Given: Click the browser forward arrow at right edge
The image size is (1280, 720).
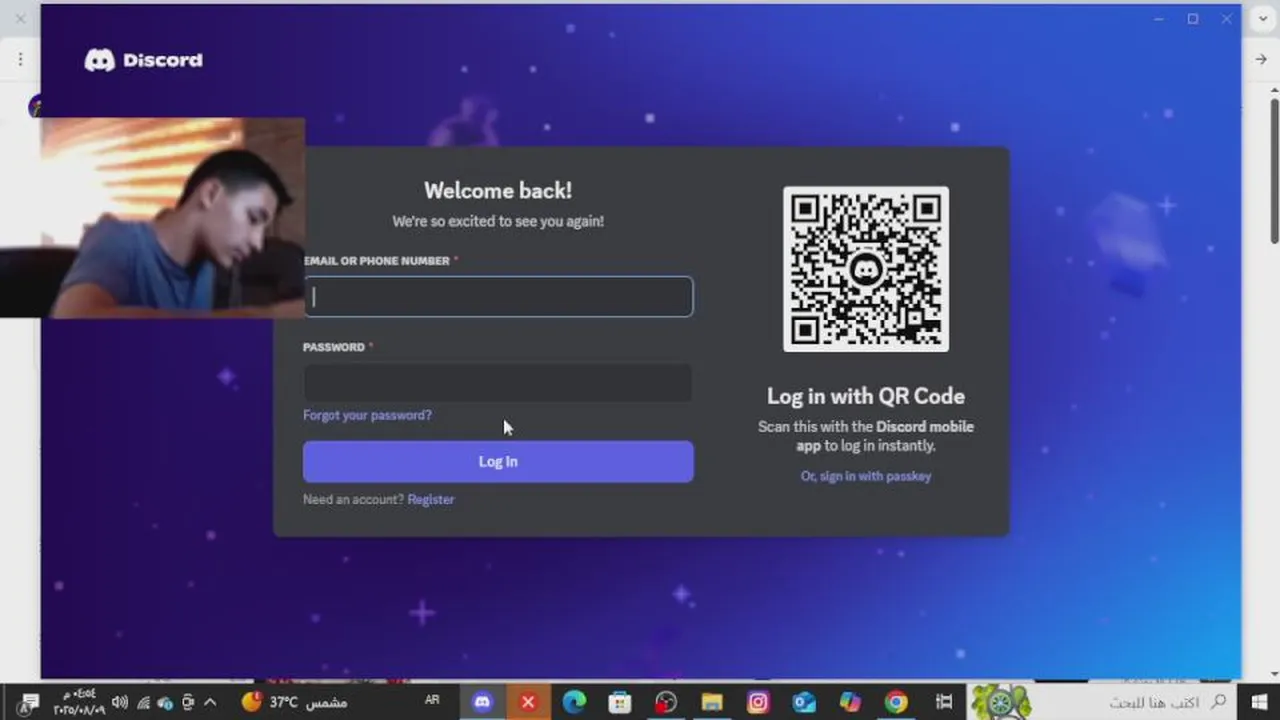Looking at the screenshot, I should coord(1261,59).
